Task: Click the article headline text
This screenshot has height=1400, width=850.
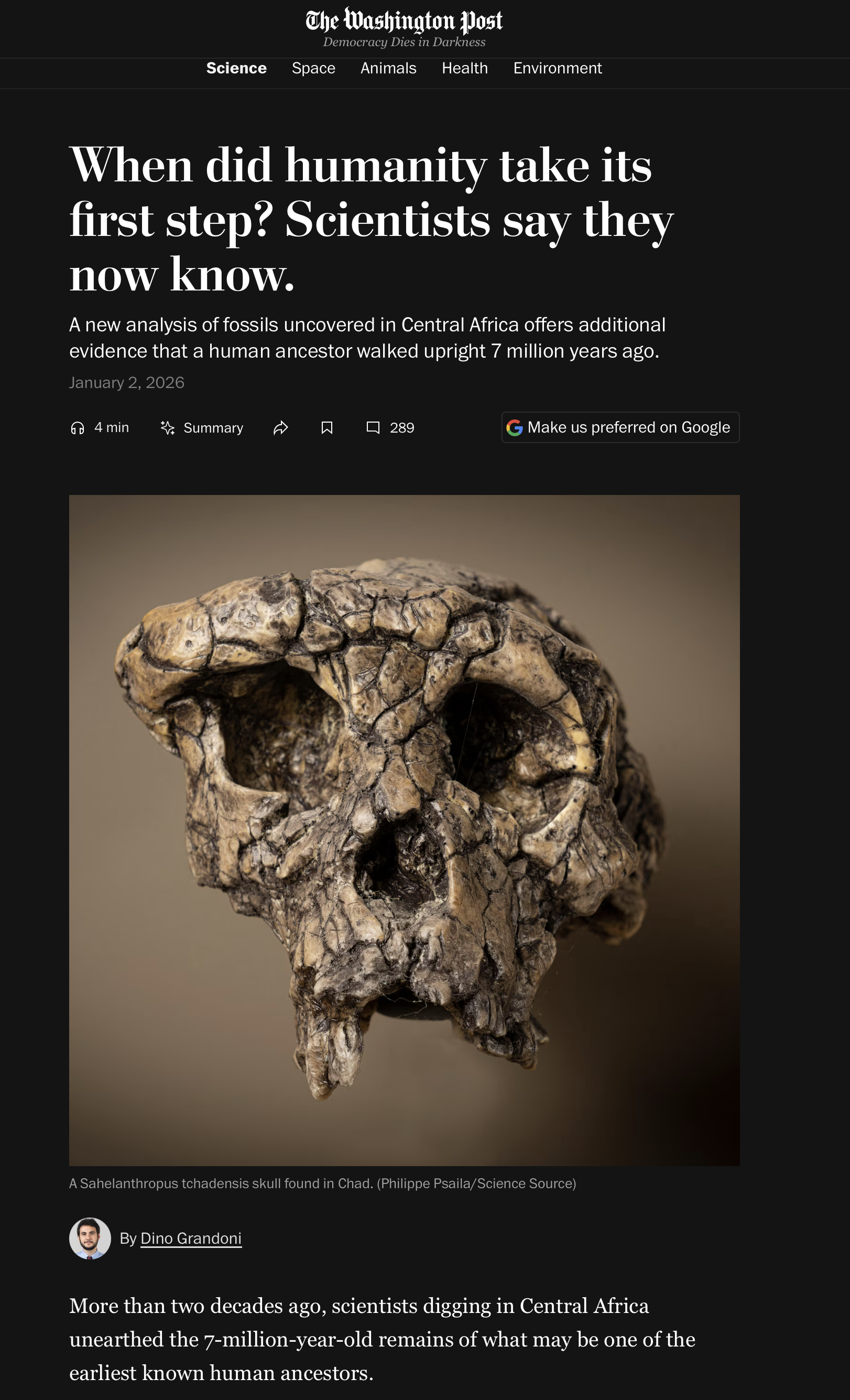Action: click(372, 219)
